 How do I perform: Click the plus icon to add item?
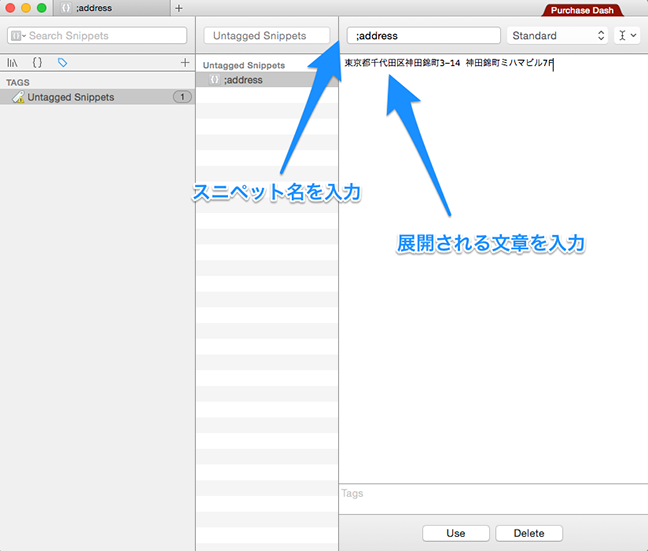[184, 62]
